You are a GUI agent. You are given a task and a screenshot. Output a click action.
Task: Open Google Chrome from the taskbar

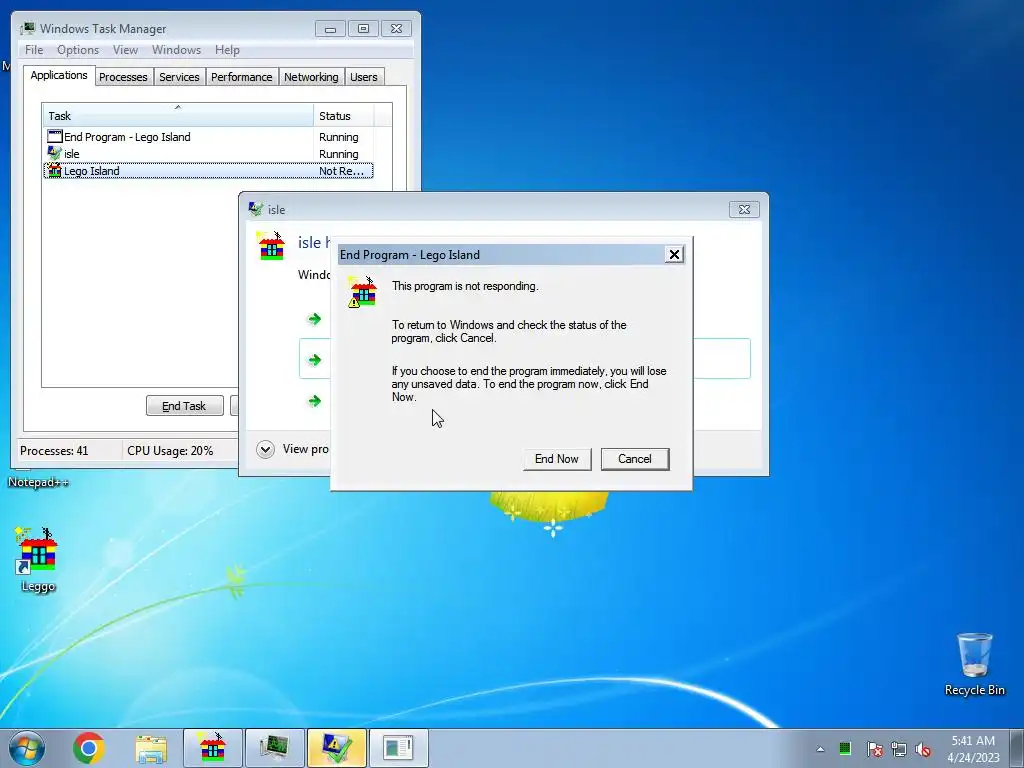[x=89, y=748]
